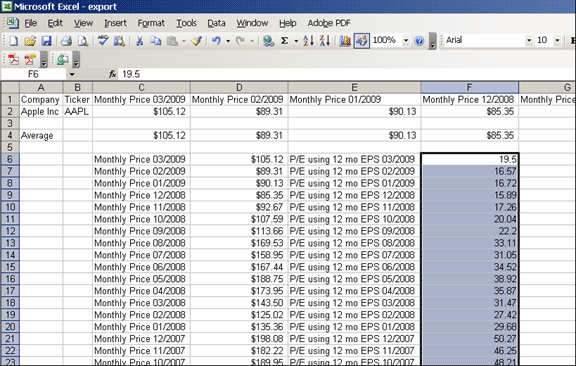Click the Save floppy disk icon
Image resolution: width=576 pixels, height=366 pixels.
[46, 40]
